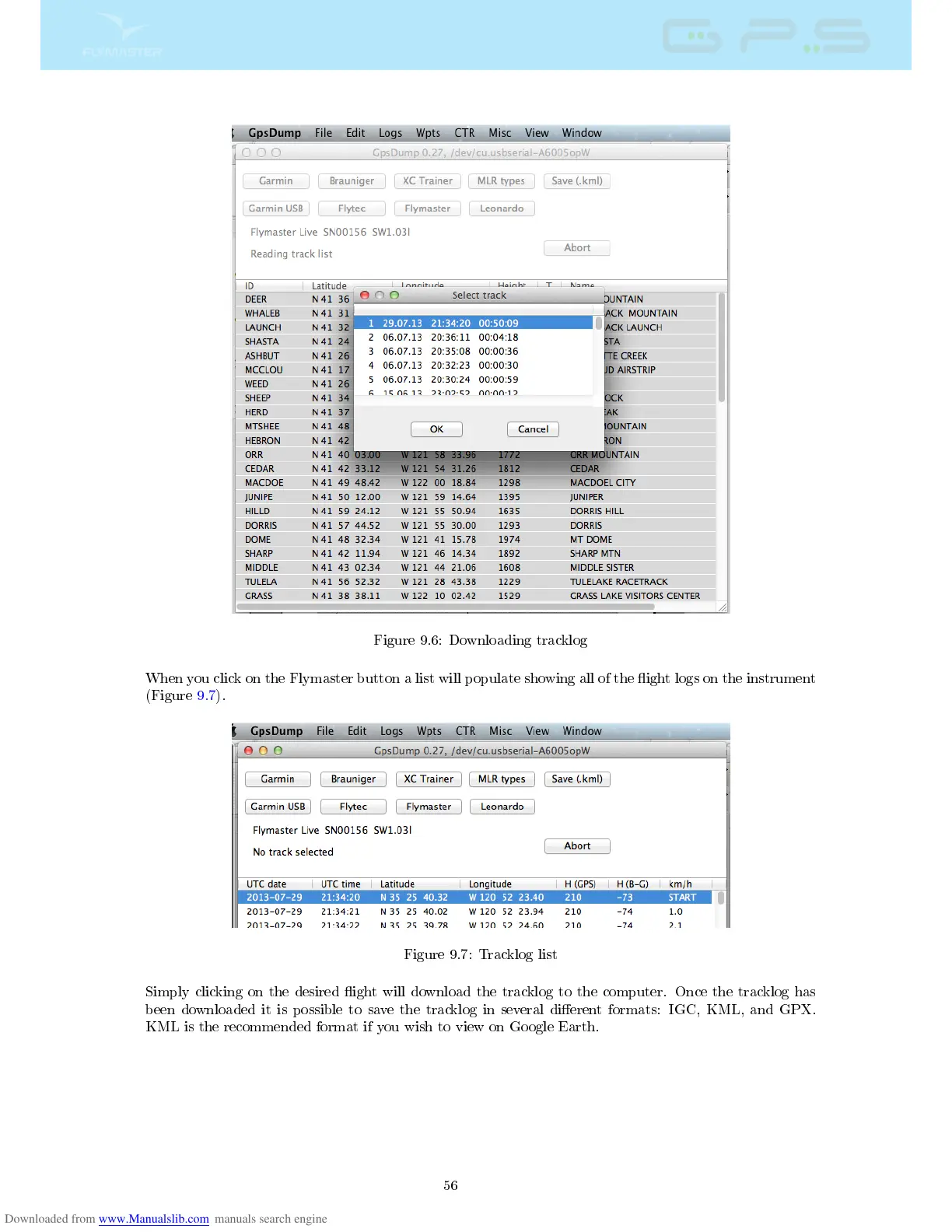Click Garmin button in upper window

point(276,181)
